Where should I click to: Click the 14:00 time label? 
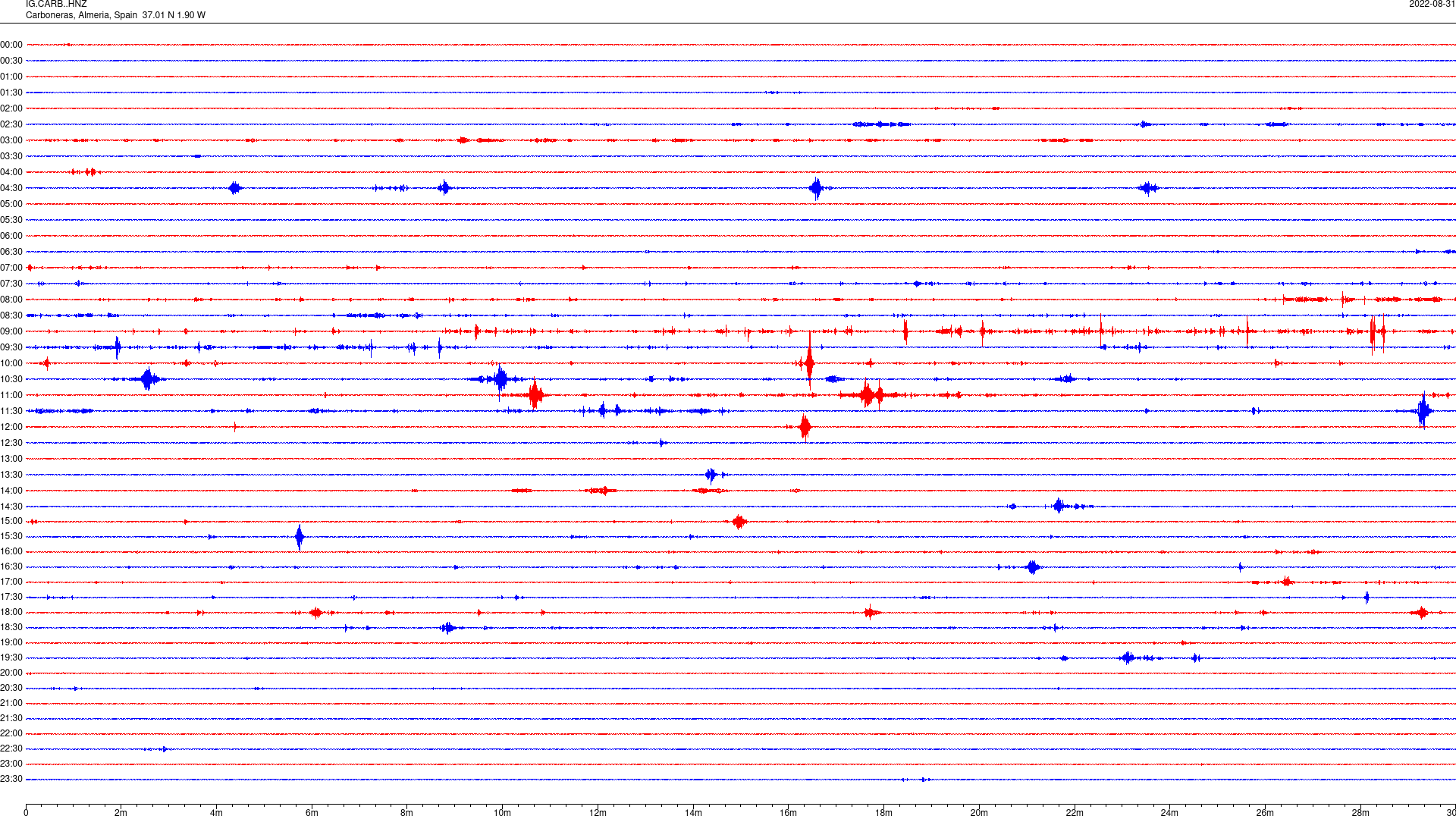click(11, 491)
